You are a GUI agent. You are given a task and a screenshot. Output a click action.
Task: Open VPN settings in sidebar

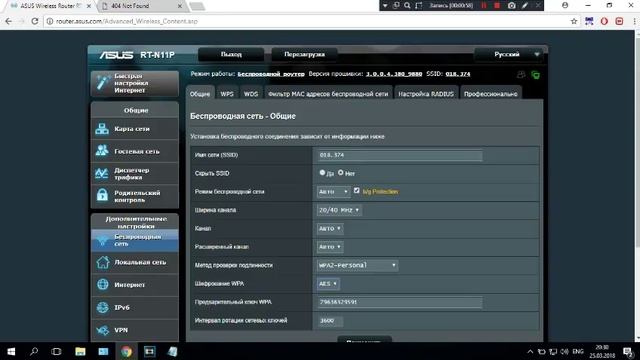[x=135, y=330]
